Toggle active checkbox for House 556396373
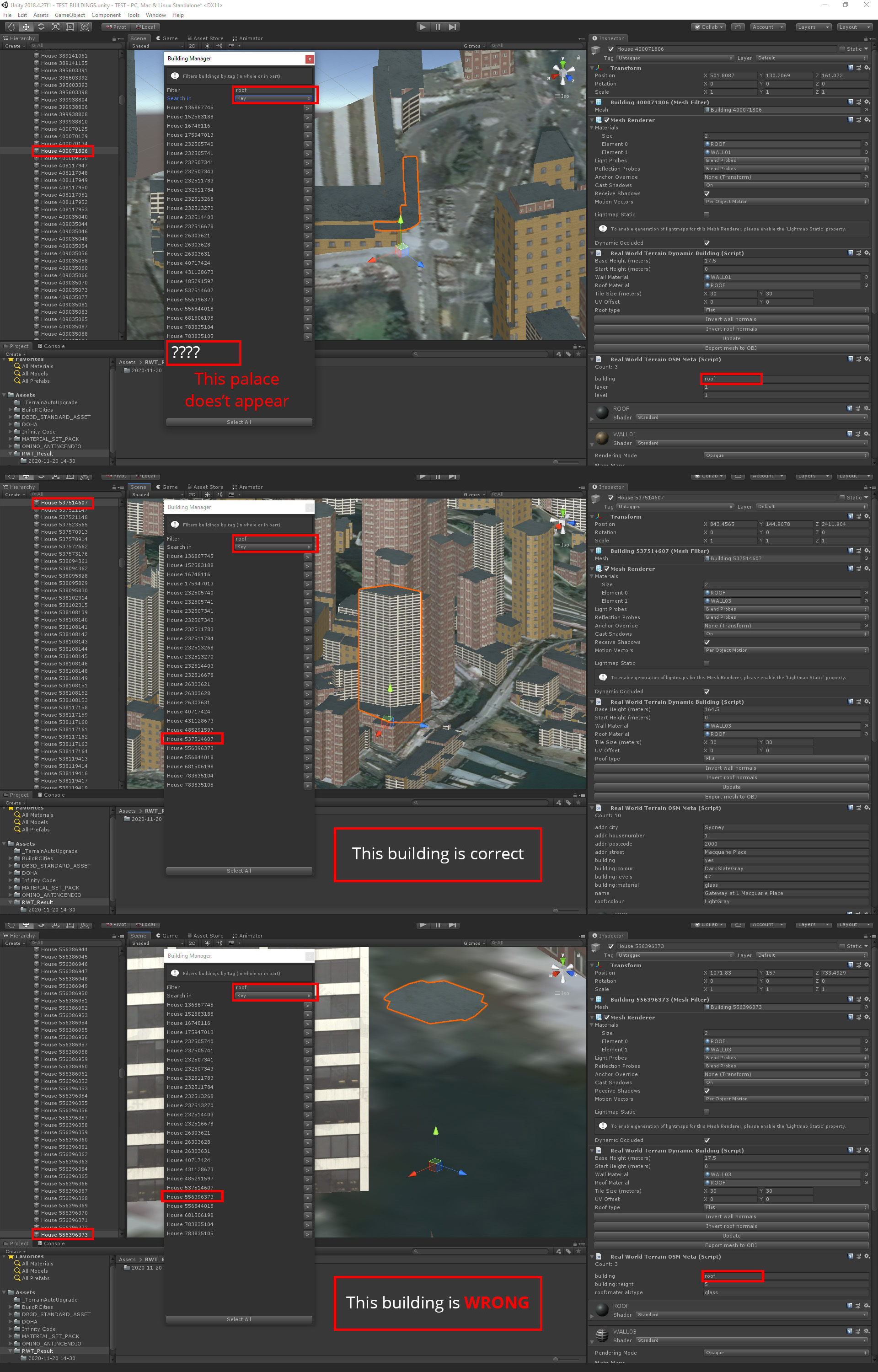This screenshot has height=1372, width=878. point(610,946)
